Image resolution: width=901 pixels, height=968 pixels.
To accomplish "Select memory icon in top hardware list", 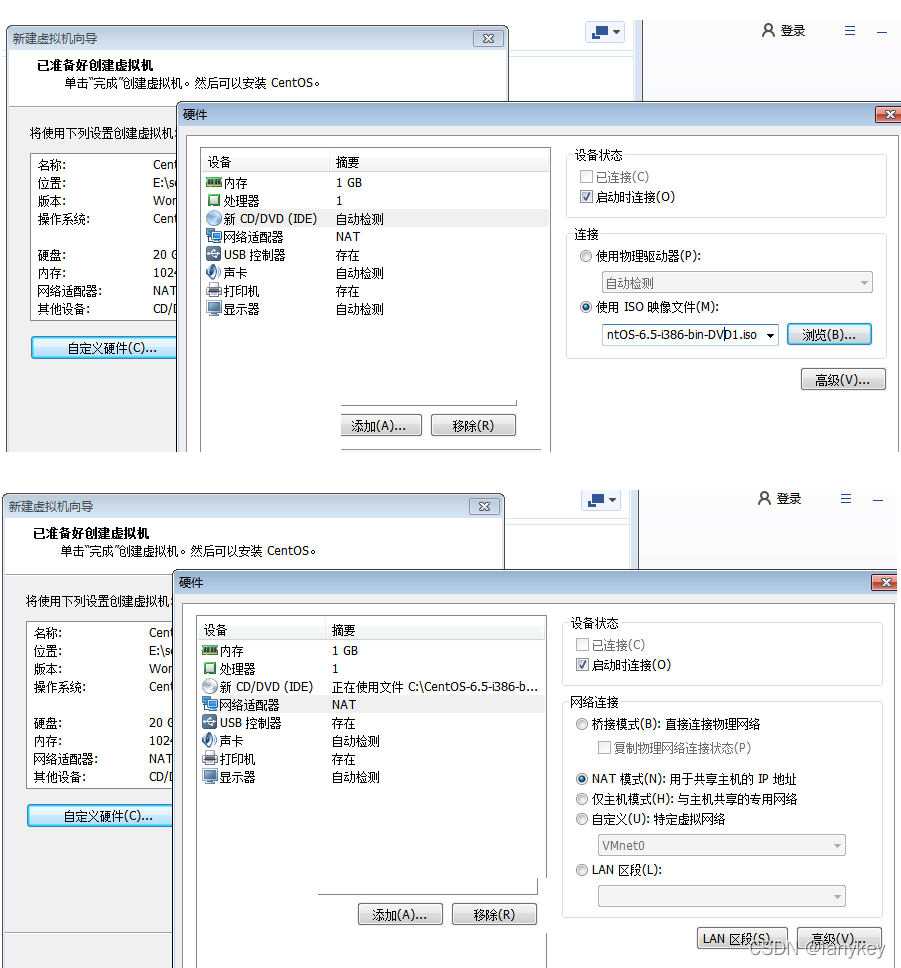I will point(214,182).
